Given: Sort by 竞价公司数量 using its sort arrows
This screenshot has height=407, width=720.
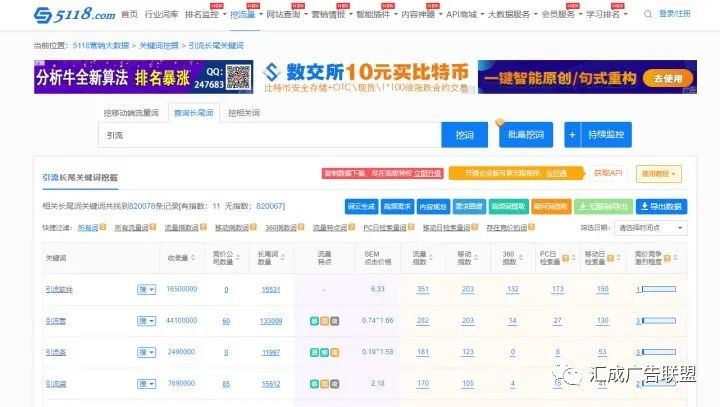Looking at the screenshot, I should pos(238,258).
